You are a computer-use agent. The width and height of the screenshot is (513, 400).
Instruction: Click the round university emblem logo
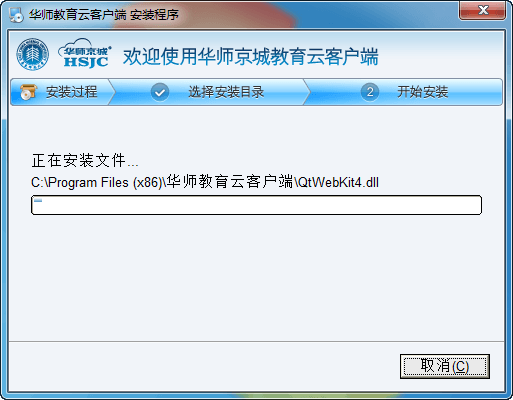(33, 54)
